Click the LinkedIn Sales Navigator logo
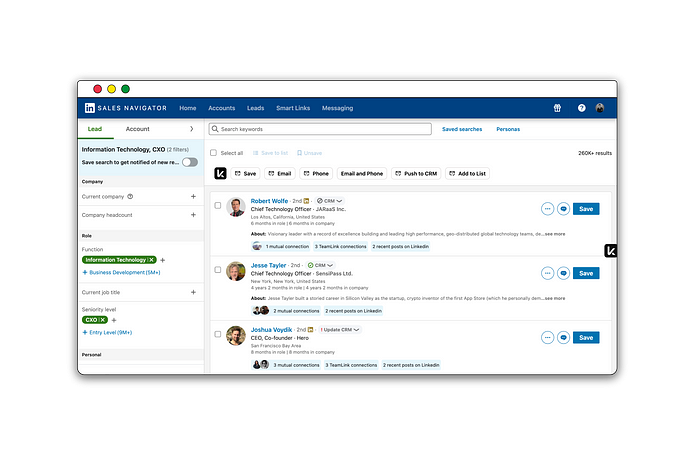 (125, 108)
